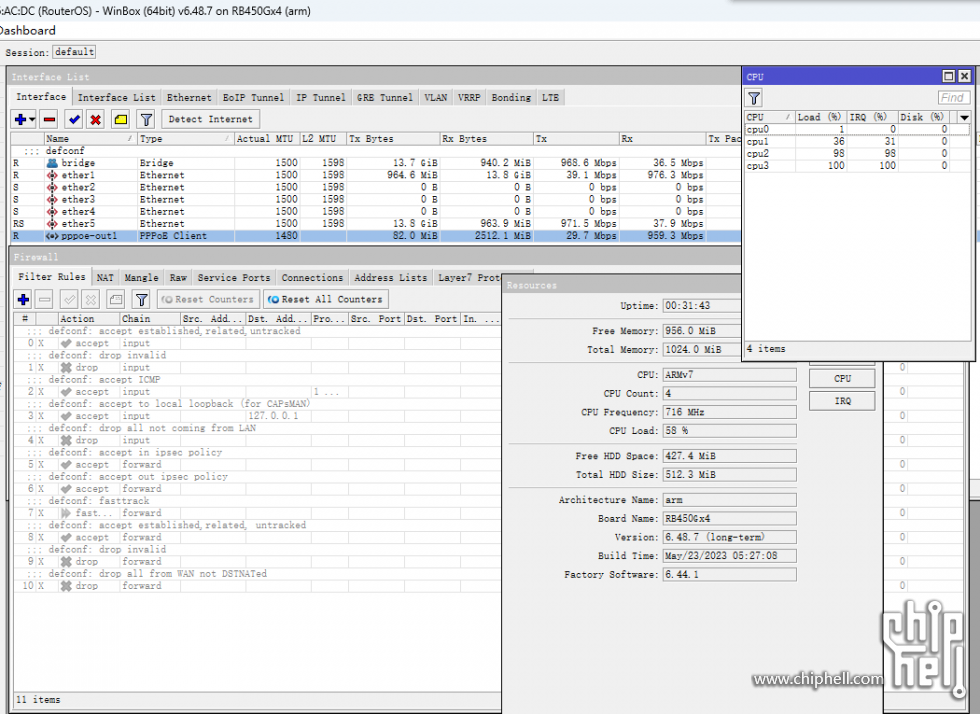Click the Free Memory value 956.0 MiB
Screen dimensions: 980x714
[701, 331]
